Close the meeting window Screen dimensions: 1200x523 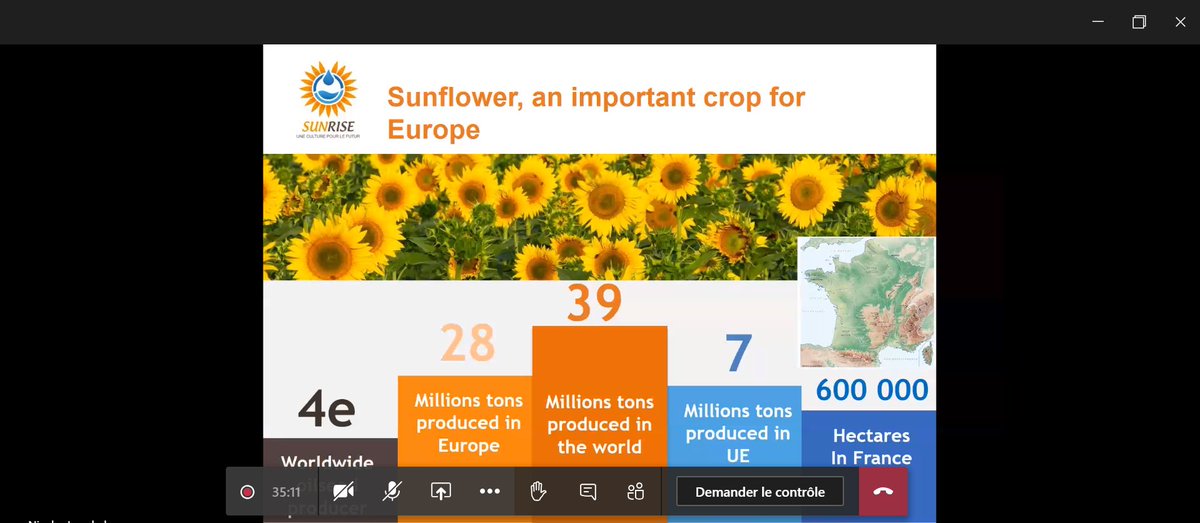(x=1179, y=22)
